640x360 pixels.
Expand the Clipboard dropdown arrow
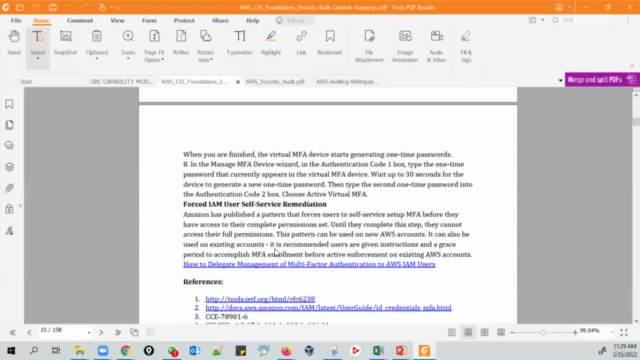[97, 59]
